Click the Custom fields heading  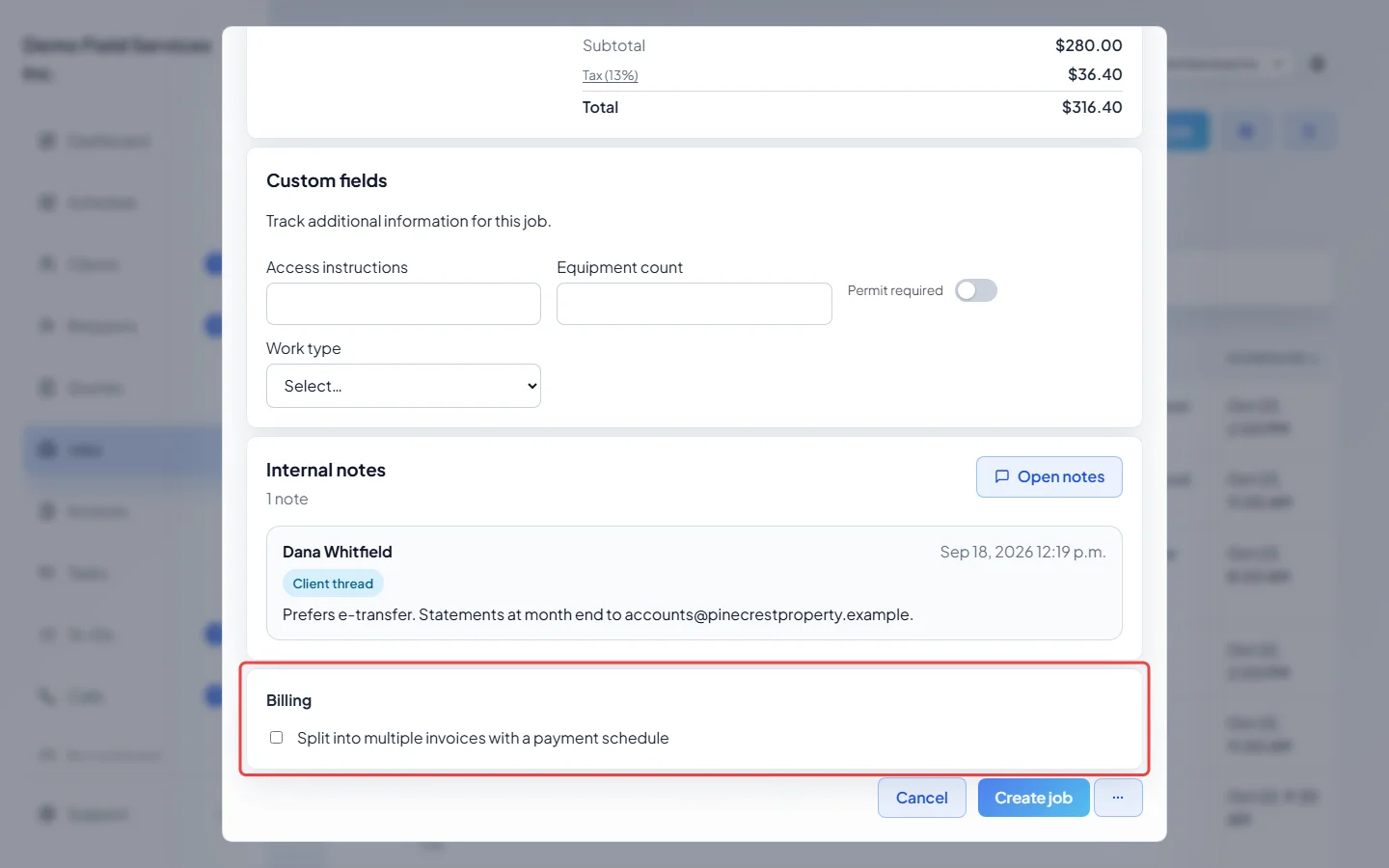[327, 180]
